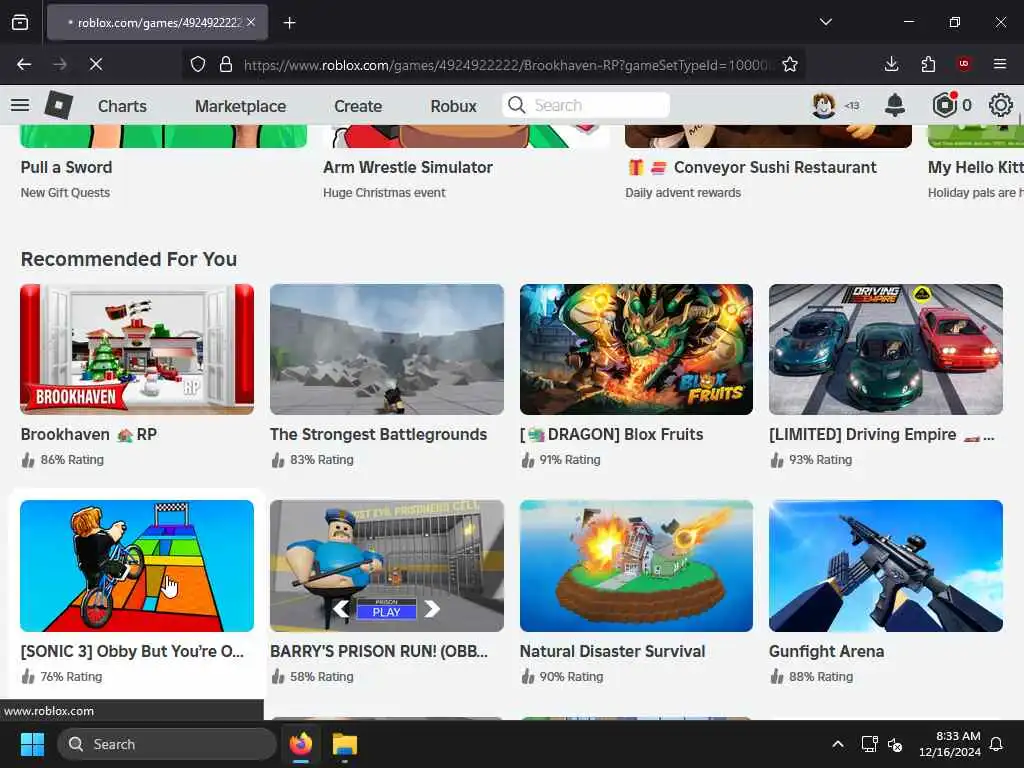Screen dimensions: 1024x768
Task: Open Arm Wrestle Simulator title
Action: coord(408,167)
